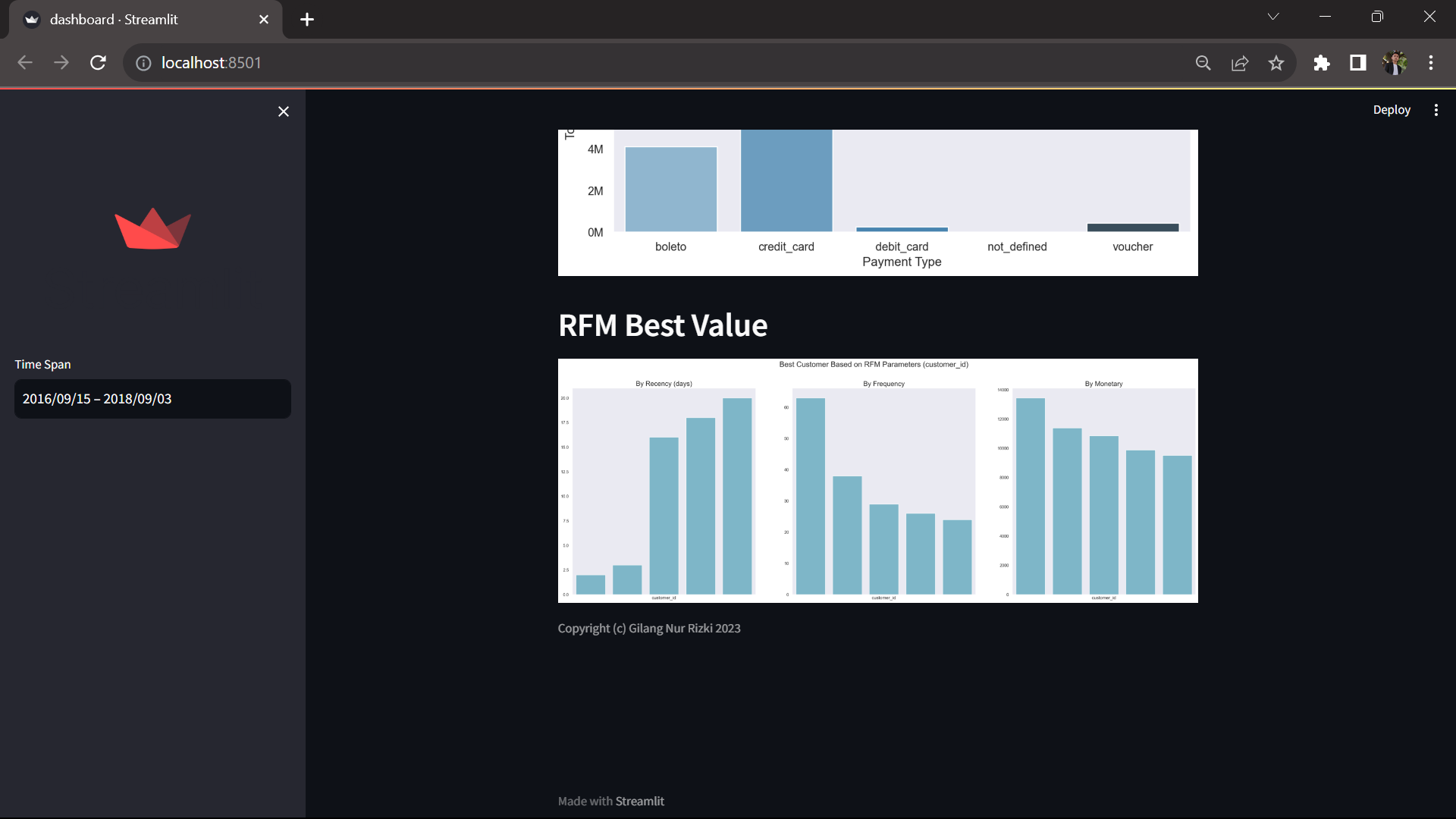Open the Chrome profile avatar
This screenshot has width=1456, height=819.
(1394, 63)
